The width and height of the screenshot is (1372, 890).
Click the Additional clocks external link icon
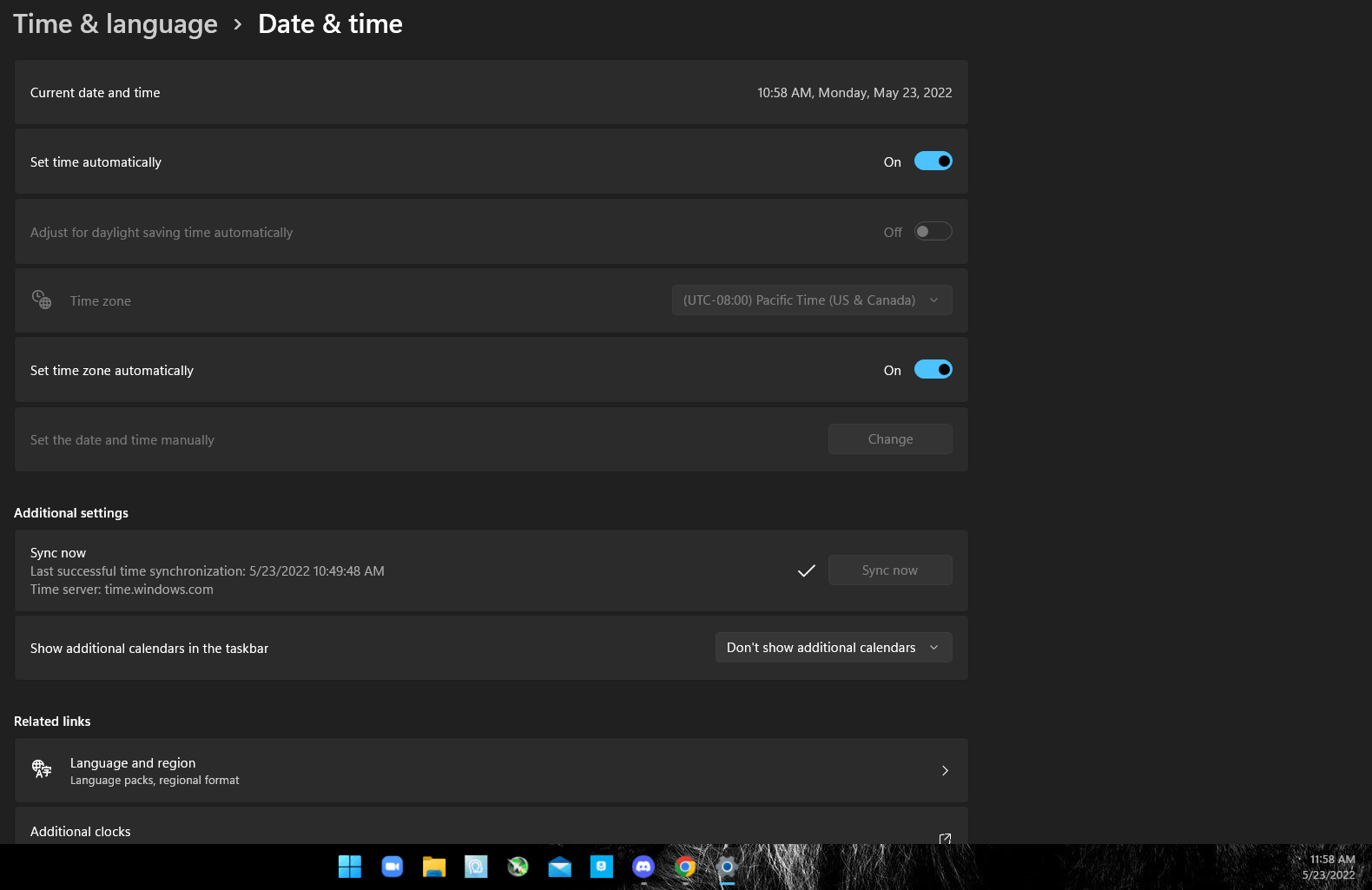click(x=945, y=838)
